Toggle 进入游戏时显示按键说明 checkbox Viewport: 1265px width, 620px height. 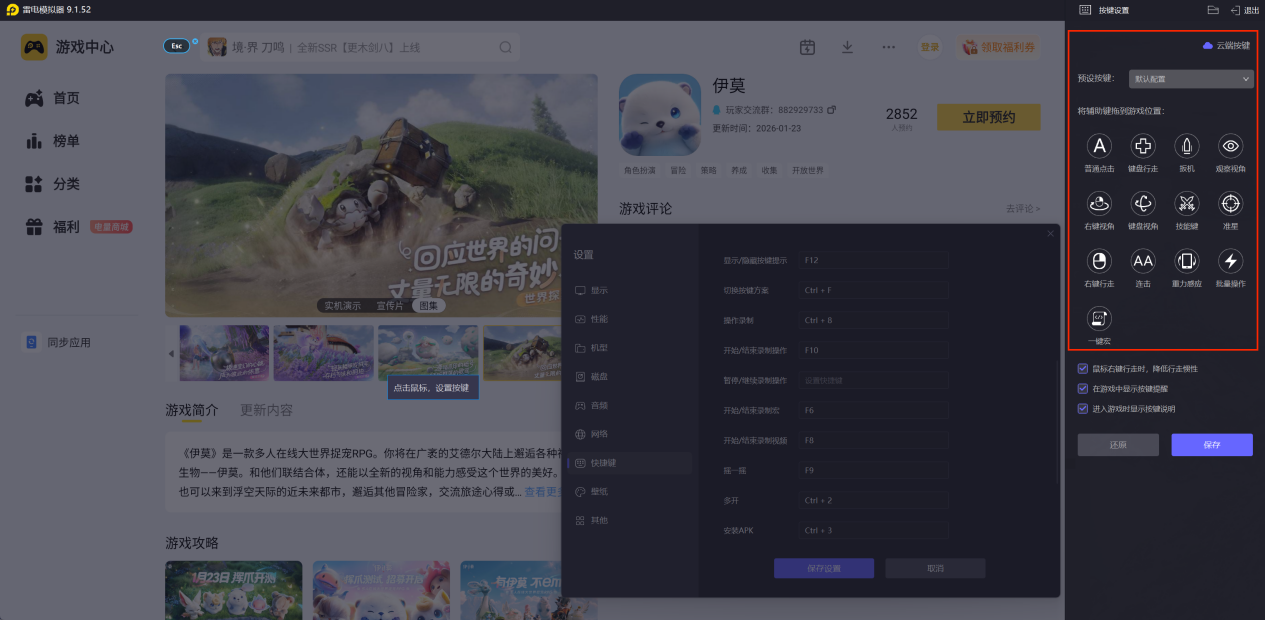[x=1083, y=408]
